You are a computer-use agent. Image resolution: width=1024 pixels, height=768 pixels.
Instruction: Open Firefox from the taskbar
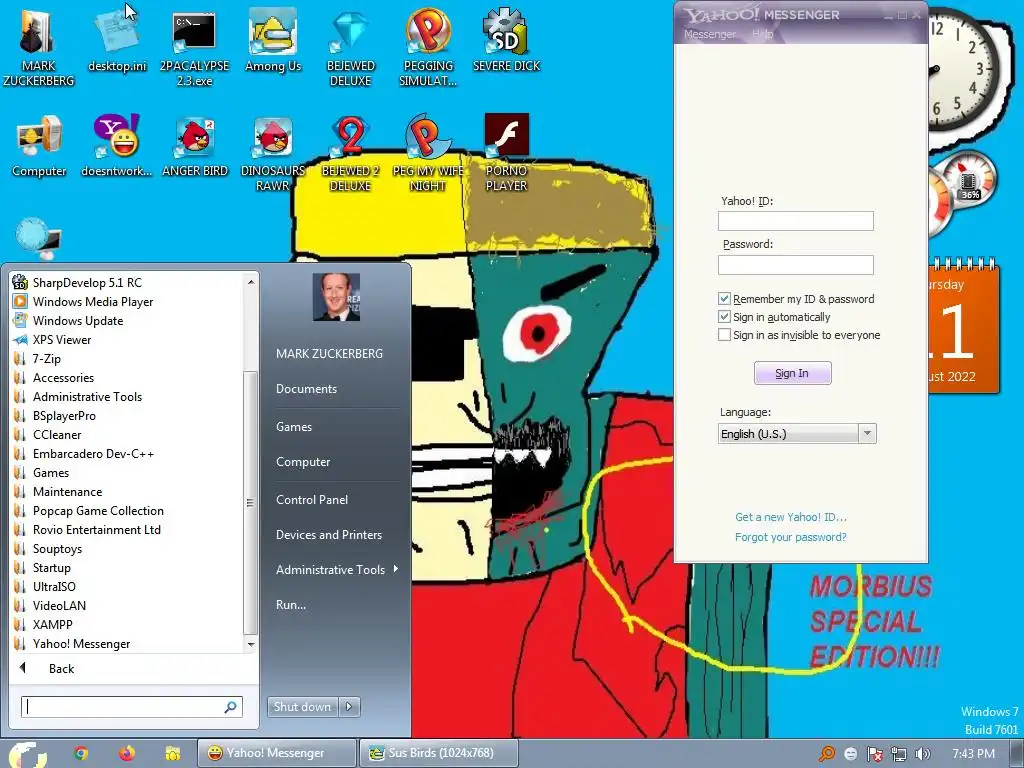click(x=127, y=753)
